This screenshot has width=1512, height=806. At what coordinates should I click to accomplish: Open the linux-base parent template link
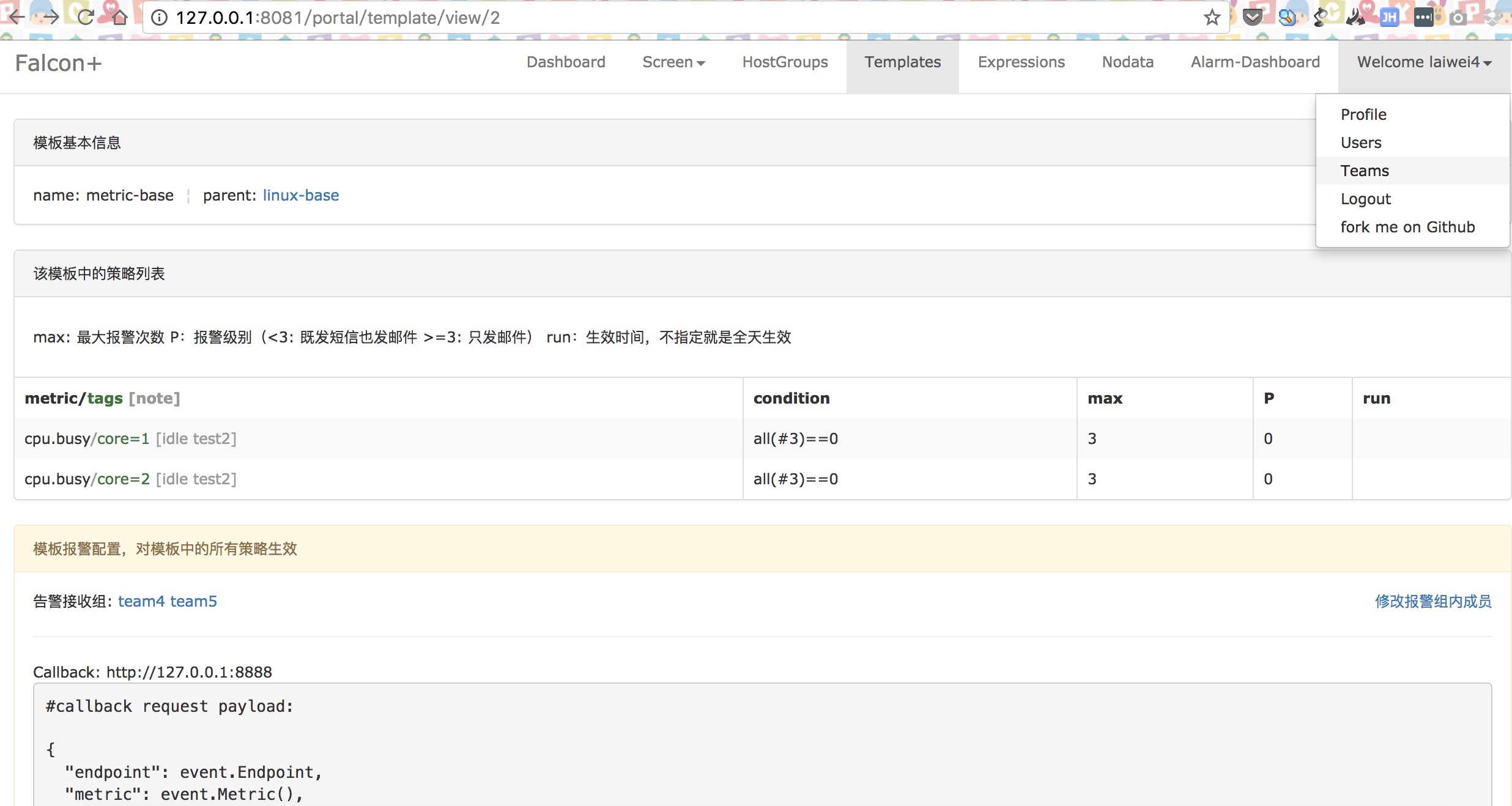click(300, 195)
